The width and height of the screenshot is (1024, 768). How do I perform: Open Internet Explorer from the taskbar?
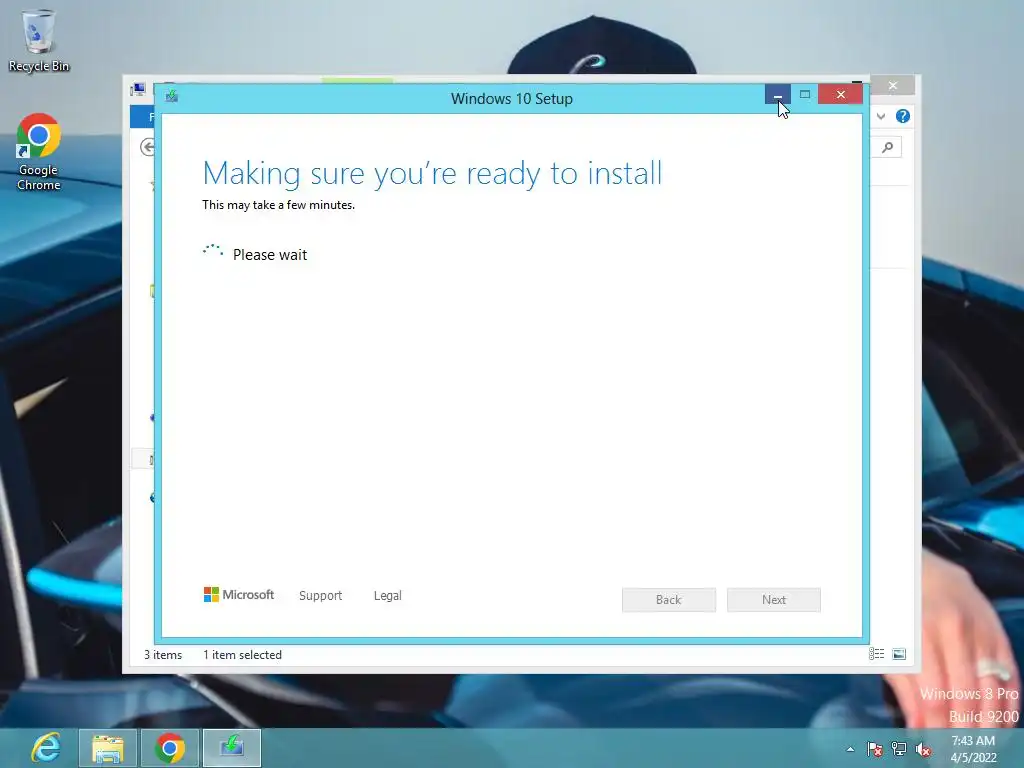point(46,748)
